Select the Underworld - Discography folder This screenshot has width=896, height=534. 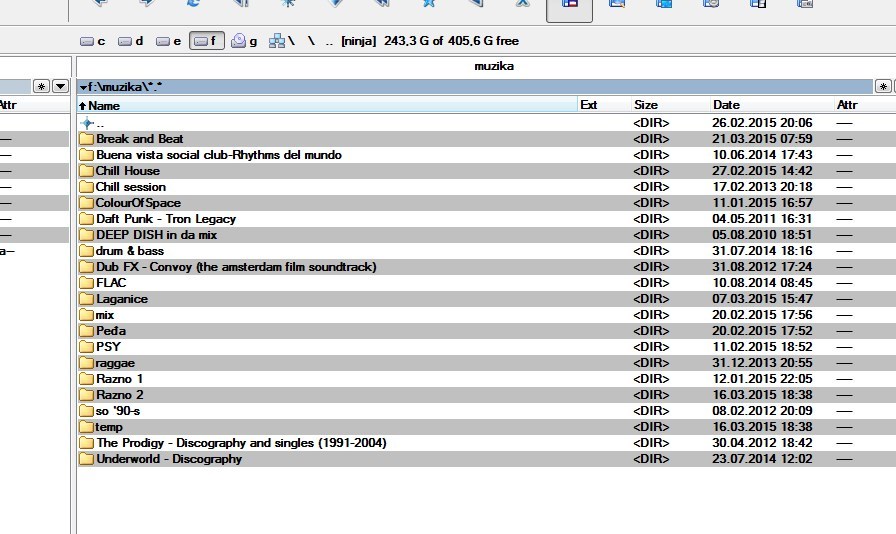168,459
